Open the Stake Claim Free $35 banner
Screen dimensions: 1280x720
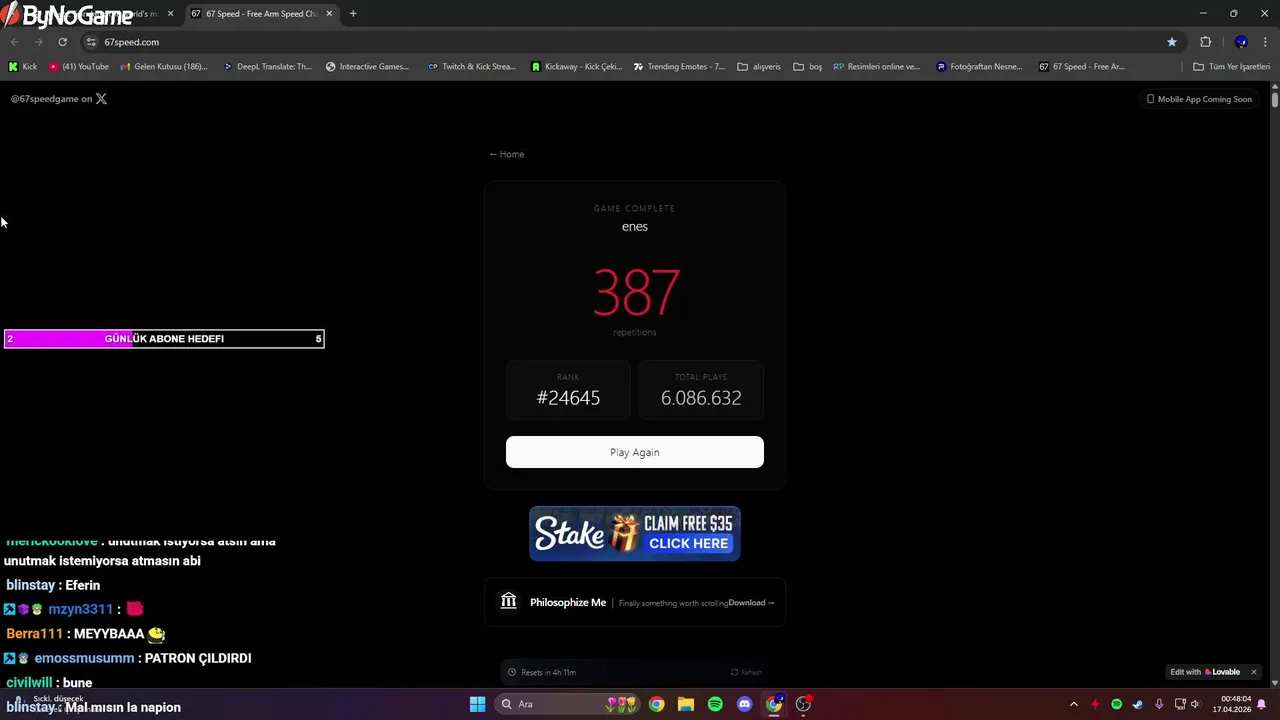click(x=634, y=533)
